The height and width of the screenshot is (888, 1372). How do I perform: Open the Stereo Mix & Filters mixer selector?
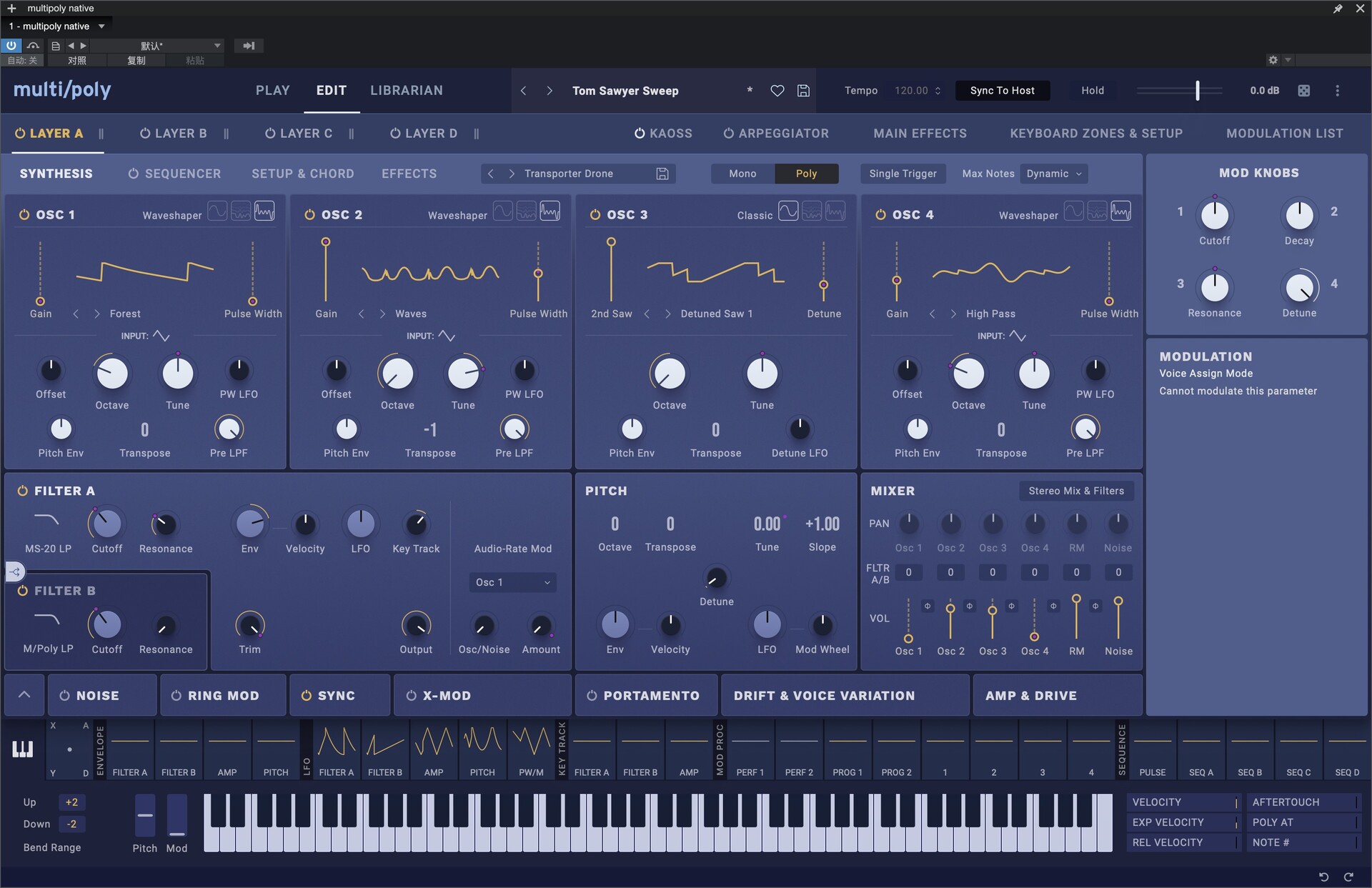(x=1076, y=491)
